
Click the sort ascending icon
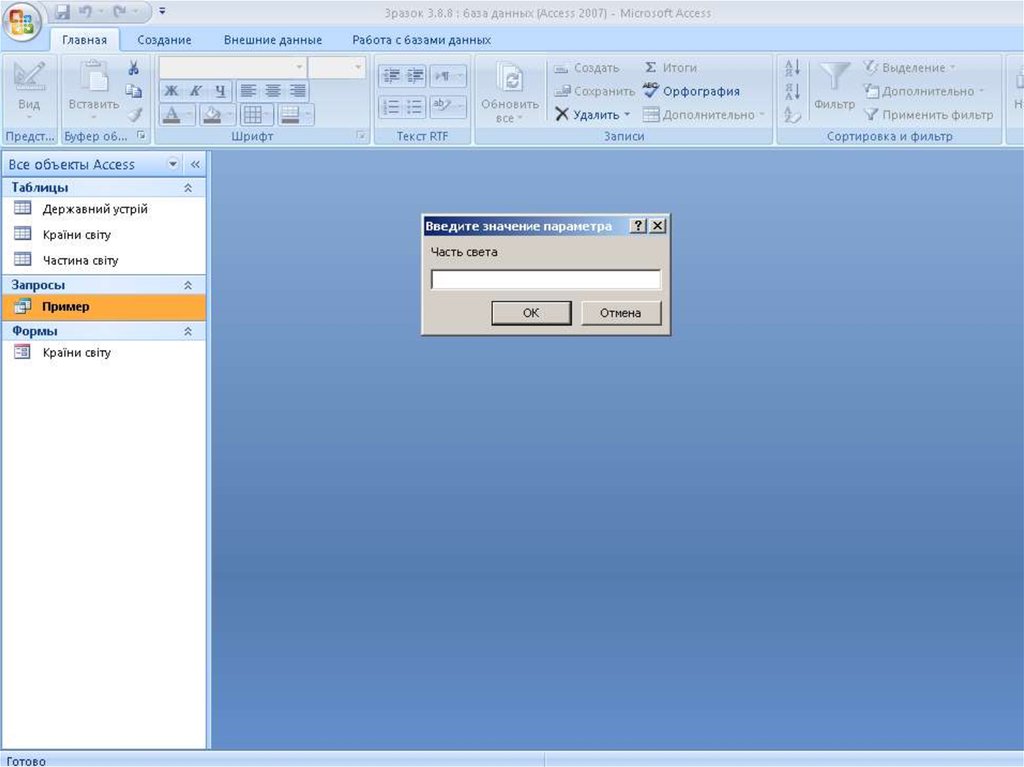(x=792, y=68)
